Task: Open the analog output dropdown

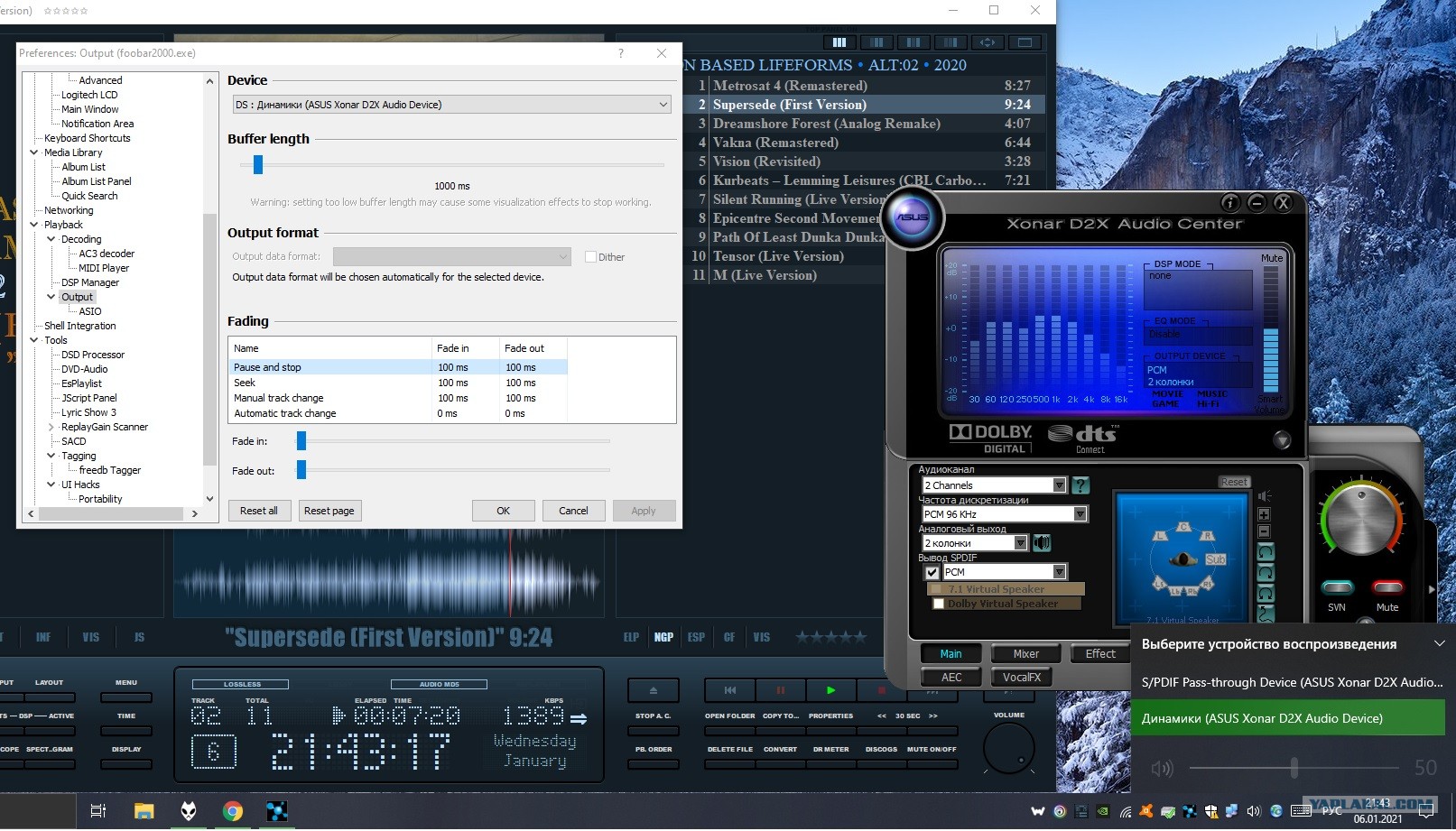Action: coord(974,543)
